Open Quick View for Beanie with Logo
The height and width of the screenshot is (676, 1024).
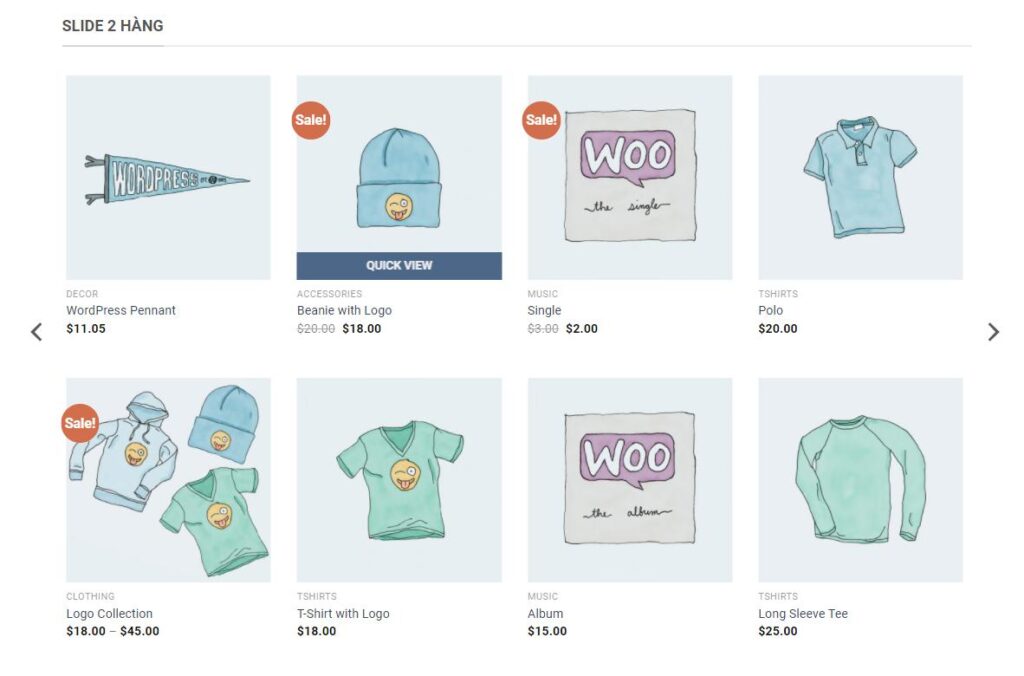[x=399, y=266]
